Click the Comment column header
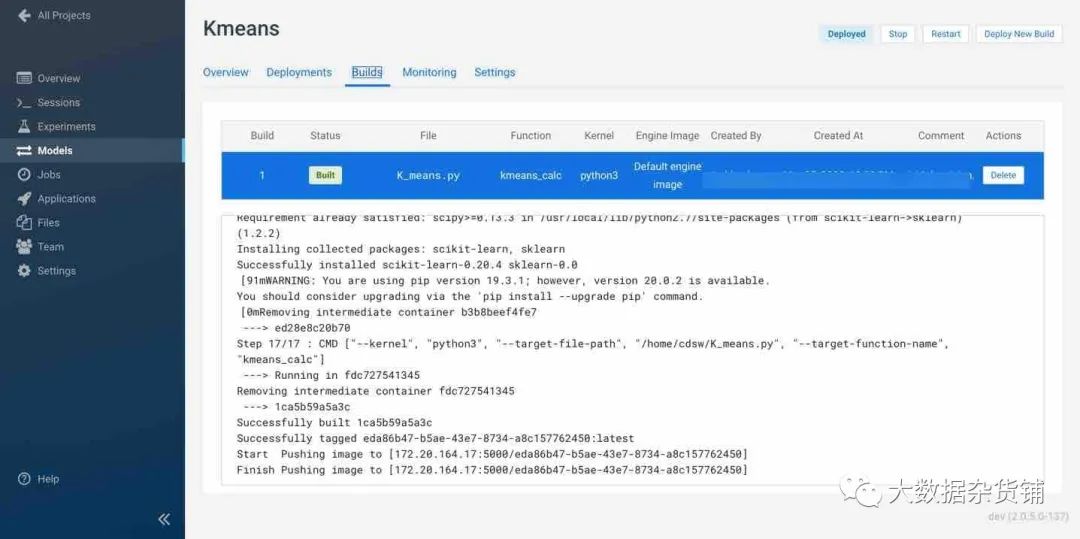This screenshot has width=1080, height=539. click(941, 136)
